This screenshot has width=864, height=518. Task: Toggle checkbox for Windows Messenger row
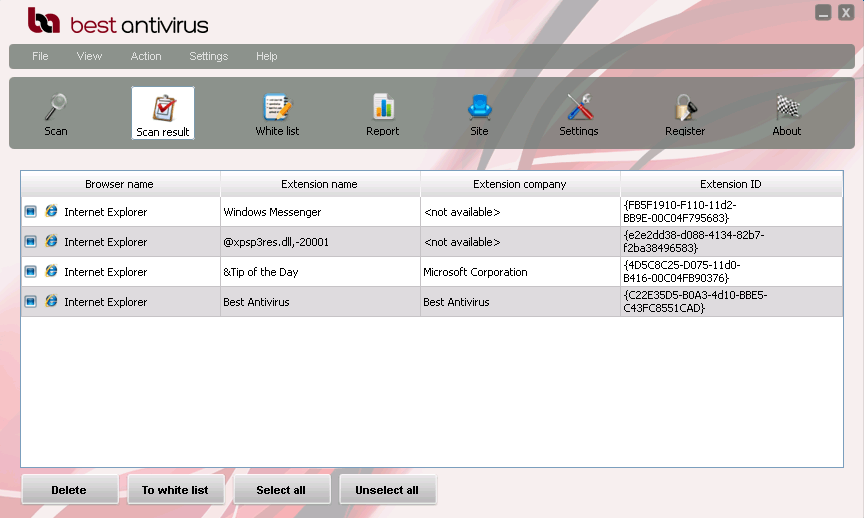[31, 212]
